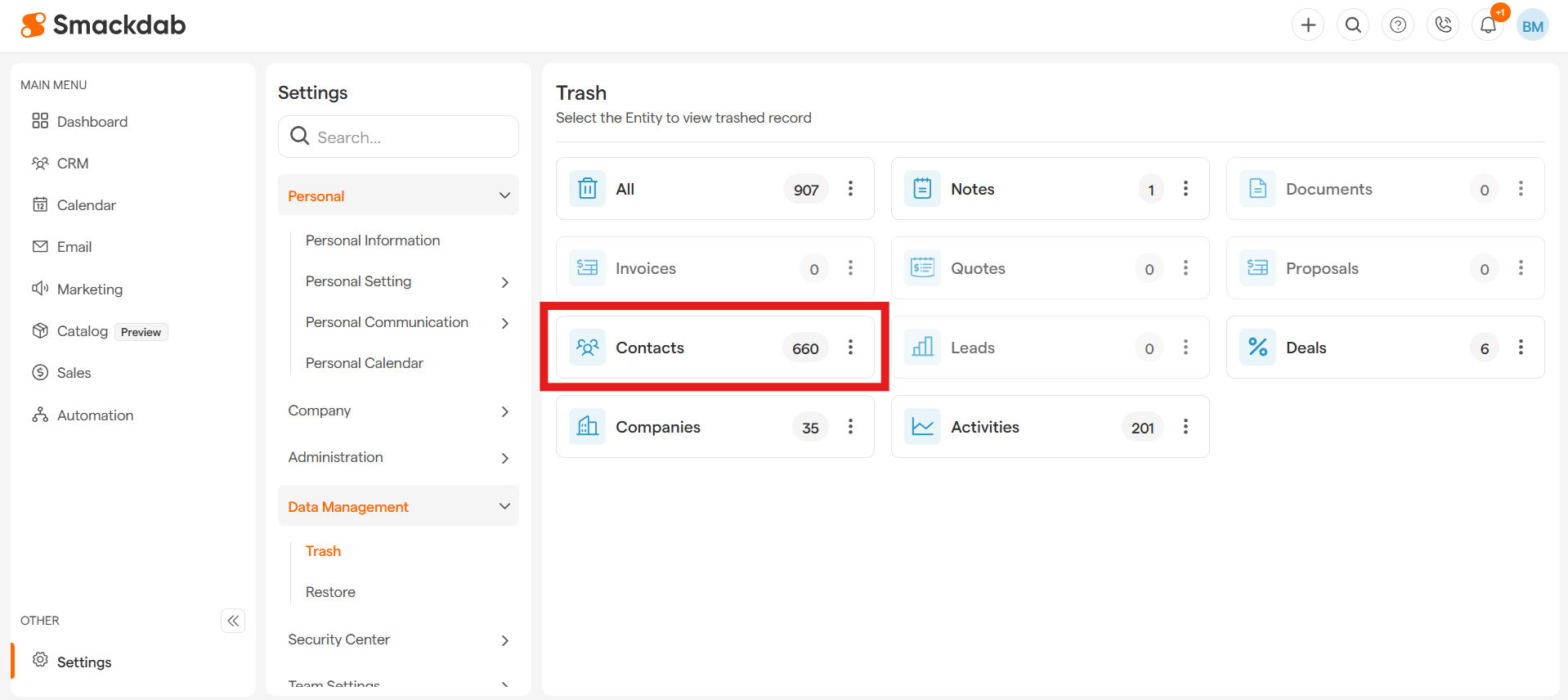Open the BM user profile avatar
Viewport: 1568px width, 700px height.
pyautogui.click(x=1532, y=25)
